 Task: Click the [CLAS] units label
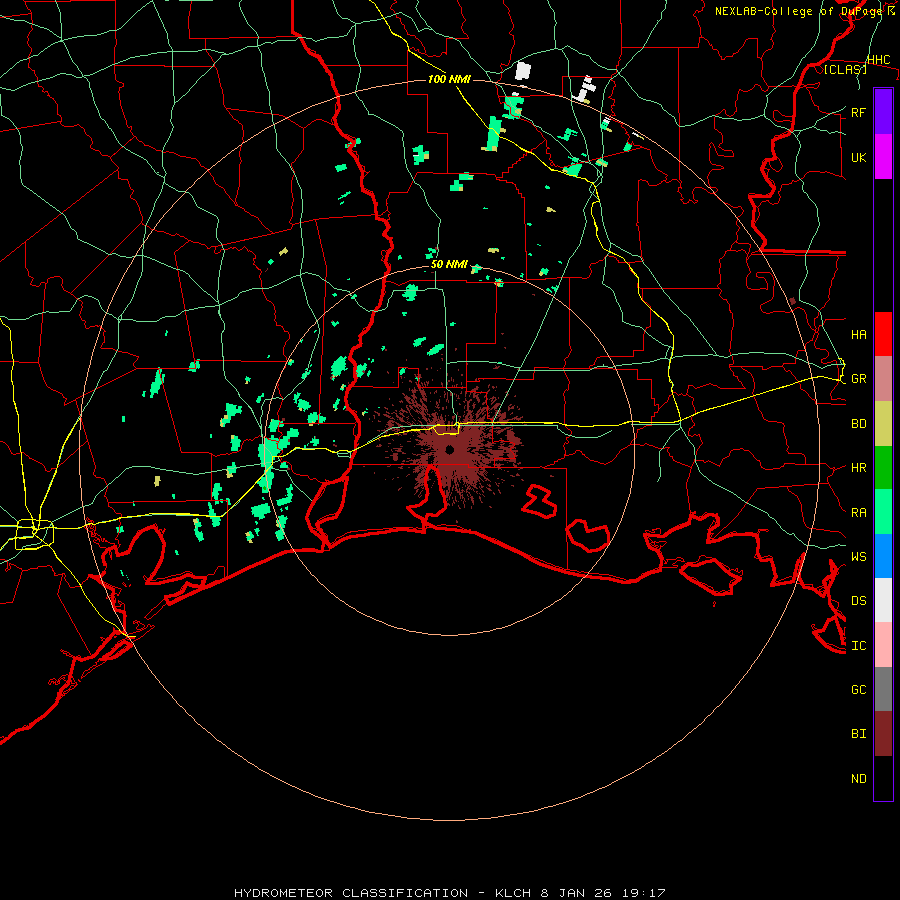(x=845, y=70)
